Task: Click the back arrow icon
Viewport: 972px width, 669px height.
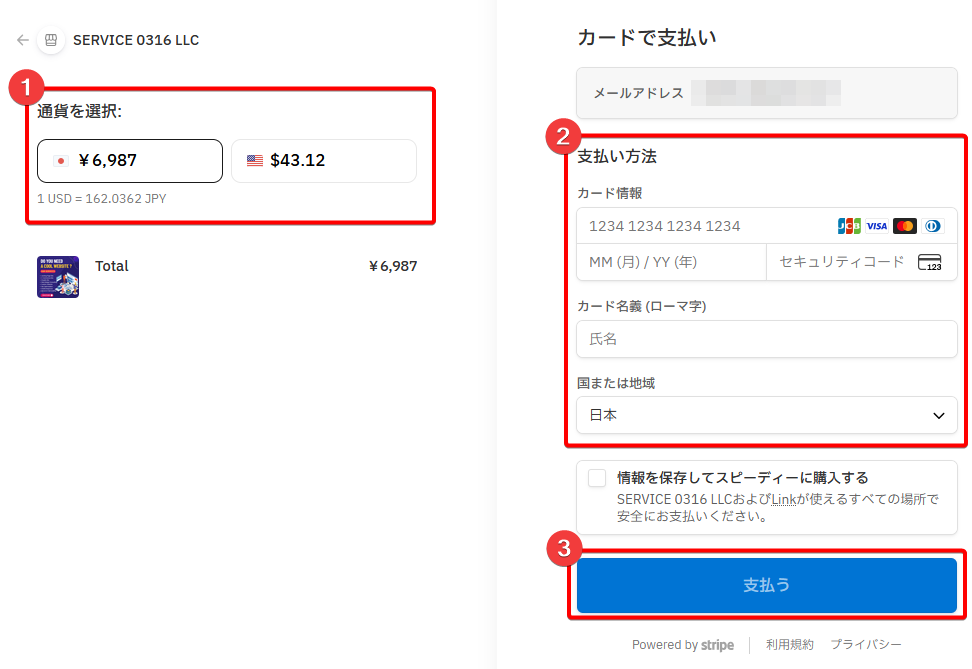Action: pos(22,41)
